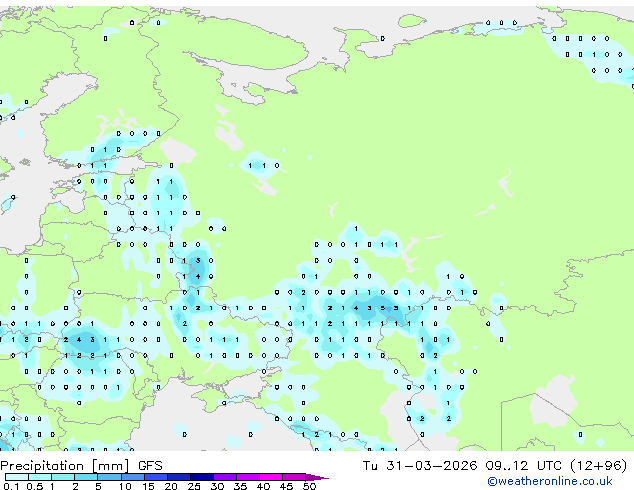The width and height of the screenshot is (634, 490).
Task: Pick the 0.1–0.5 mm lightest cyan legend swatch
Action: coord(17,477)
